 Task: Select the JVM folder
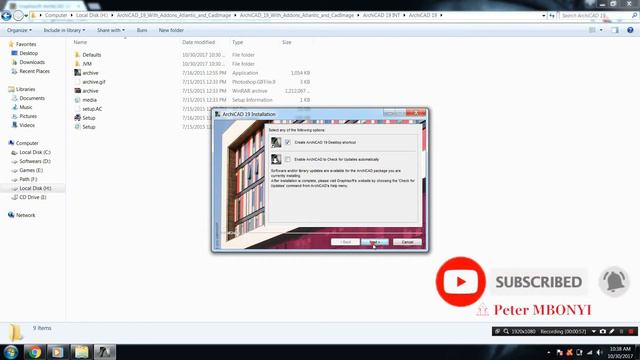(87, 64)
